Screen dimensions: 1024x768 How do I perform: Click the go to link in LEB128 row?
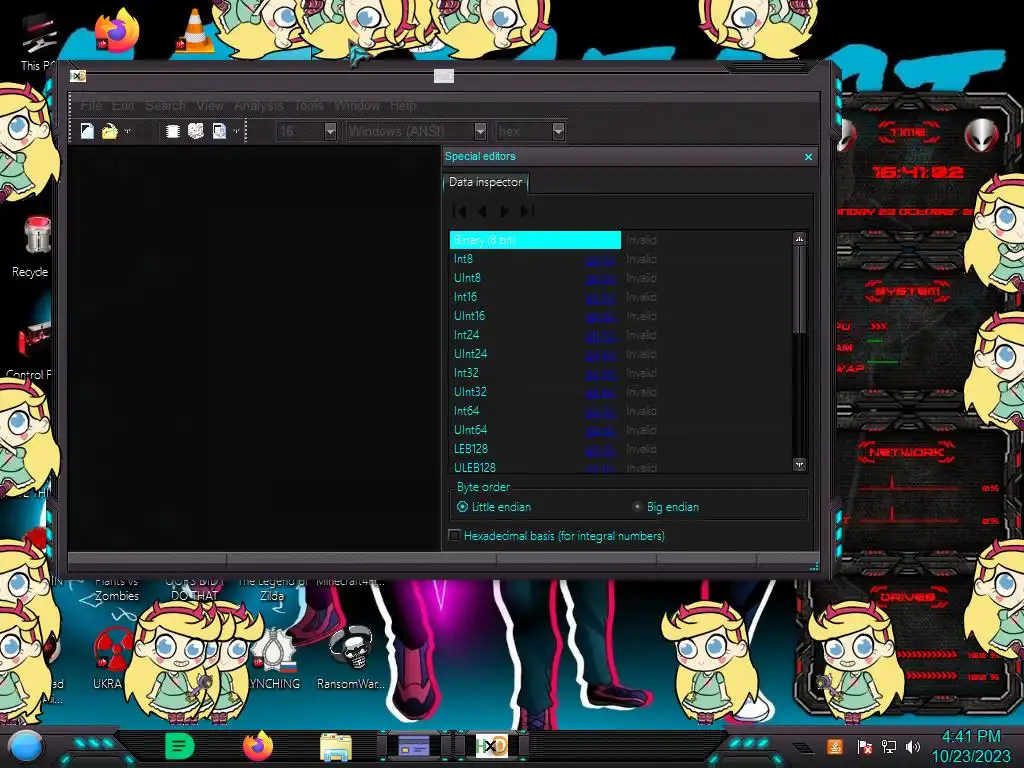[x=601, y=449]
